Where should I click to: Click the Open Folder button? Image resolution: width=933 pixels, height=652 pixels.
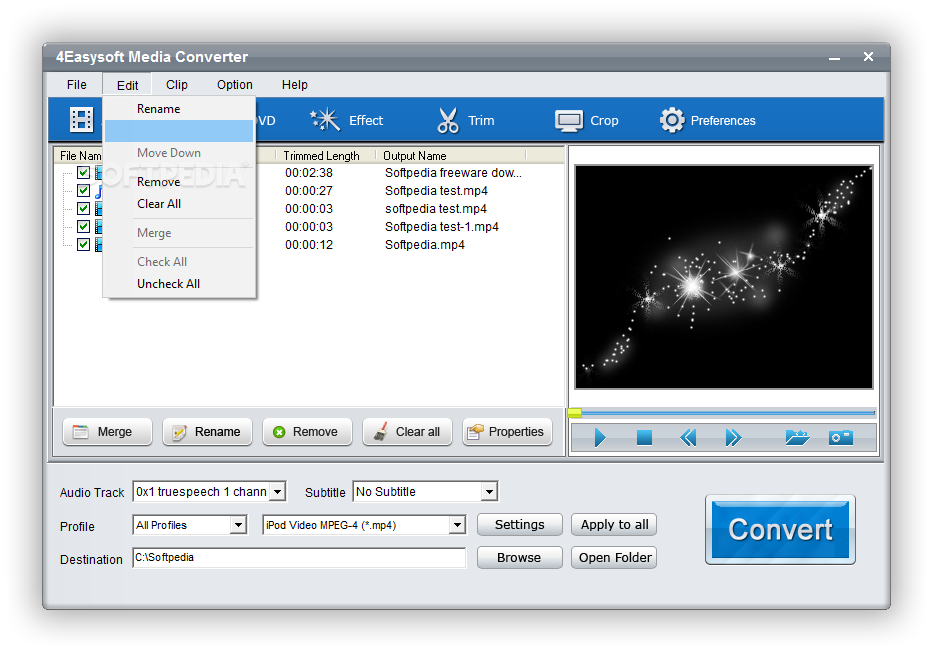coord(614,557)
